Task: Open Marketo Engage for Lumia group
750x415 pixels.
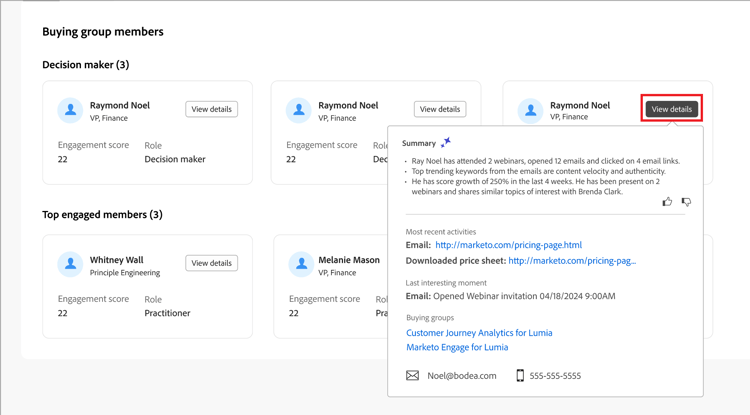Action: click(x=457, y=347)
